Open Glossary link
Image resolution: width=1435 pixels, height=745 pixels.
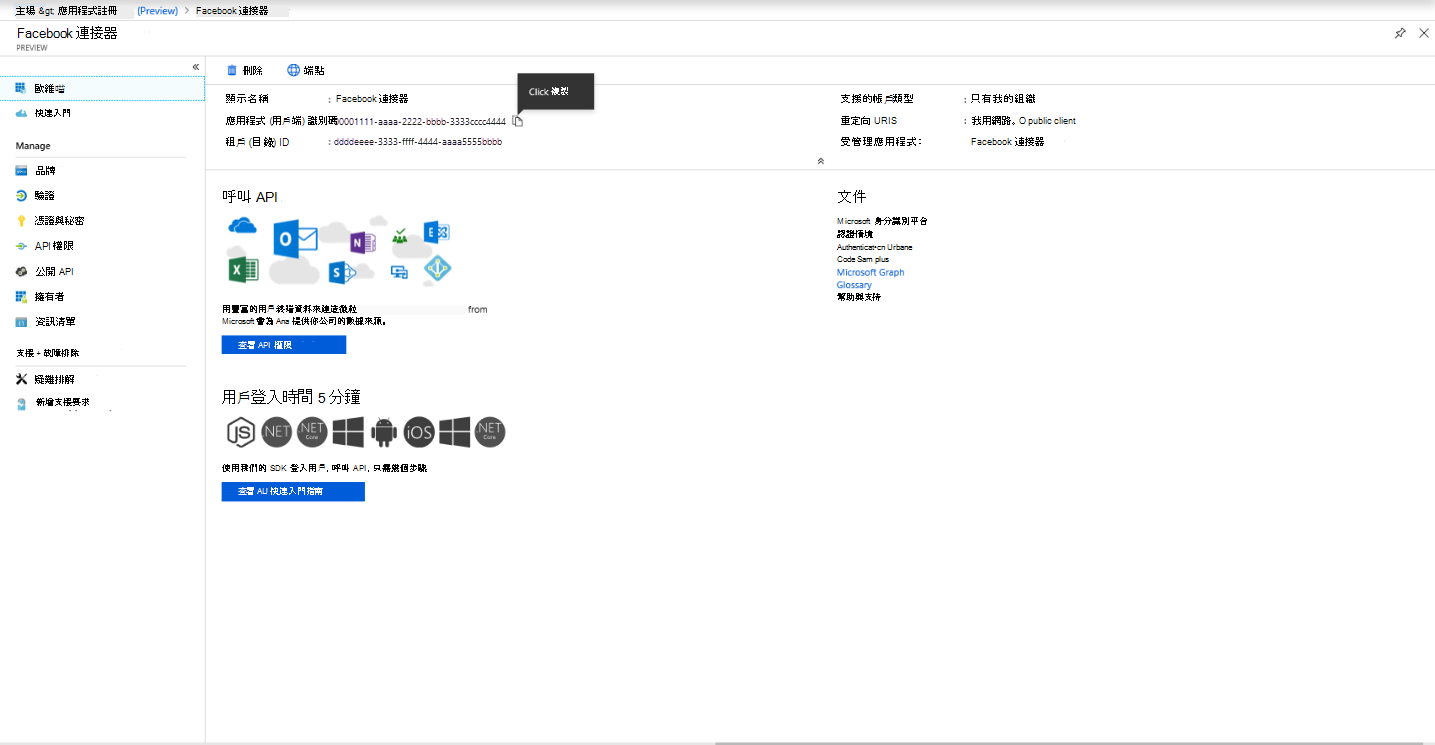854,285
